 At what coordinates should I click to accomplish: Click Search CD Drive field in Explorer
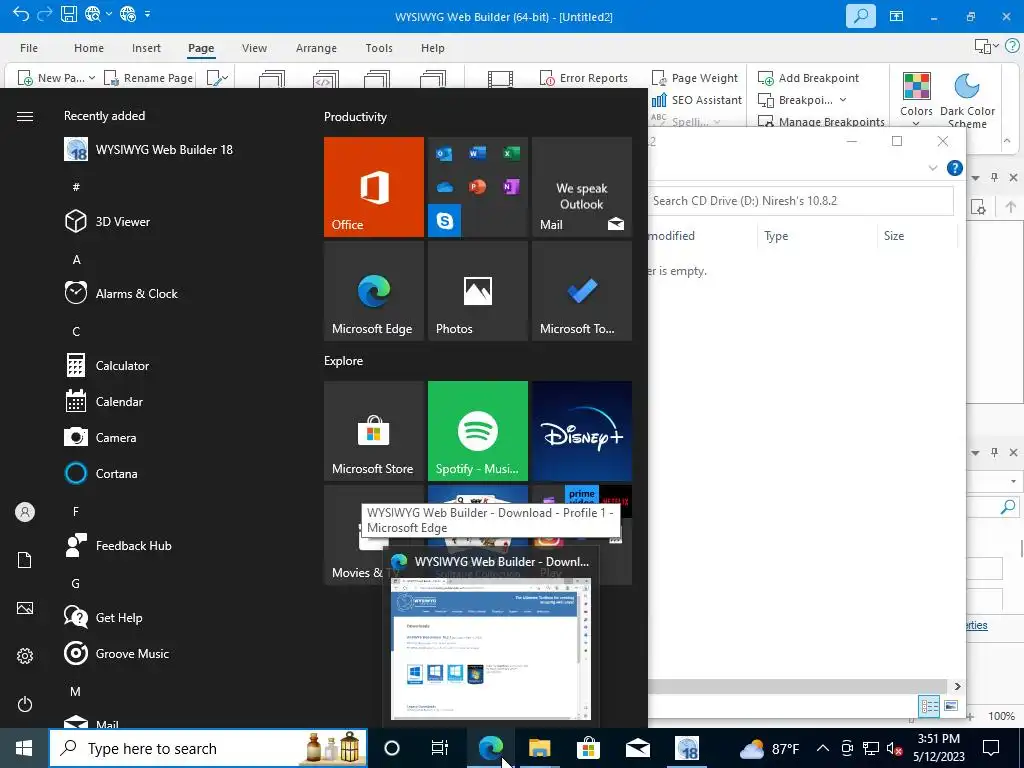click(x=801, y=200)
